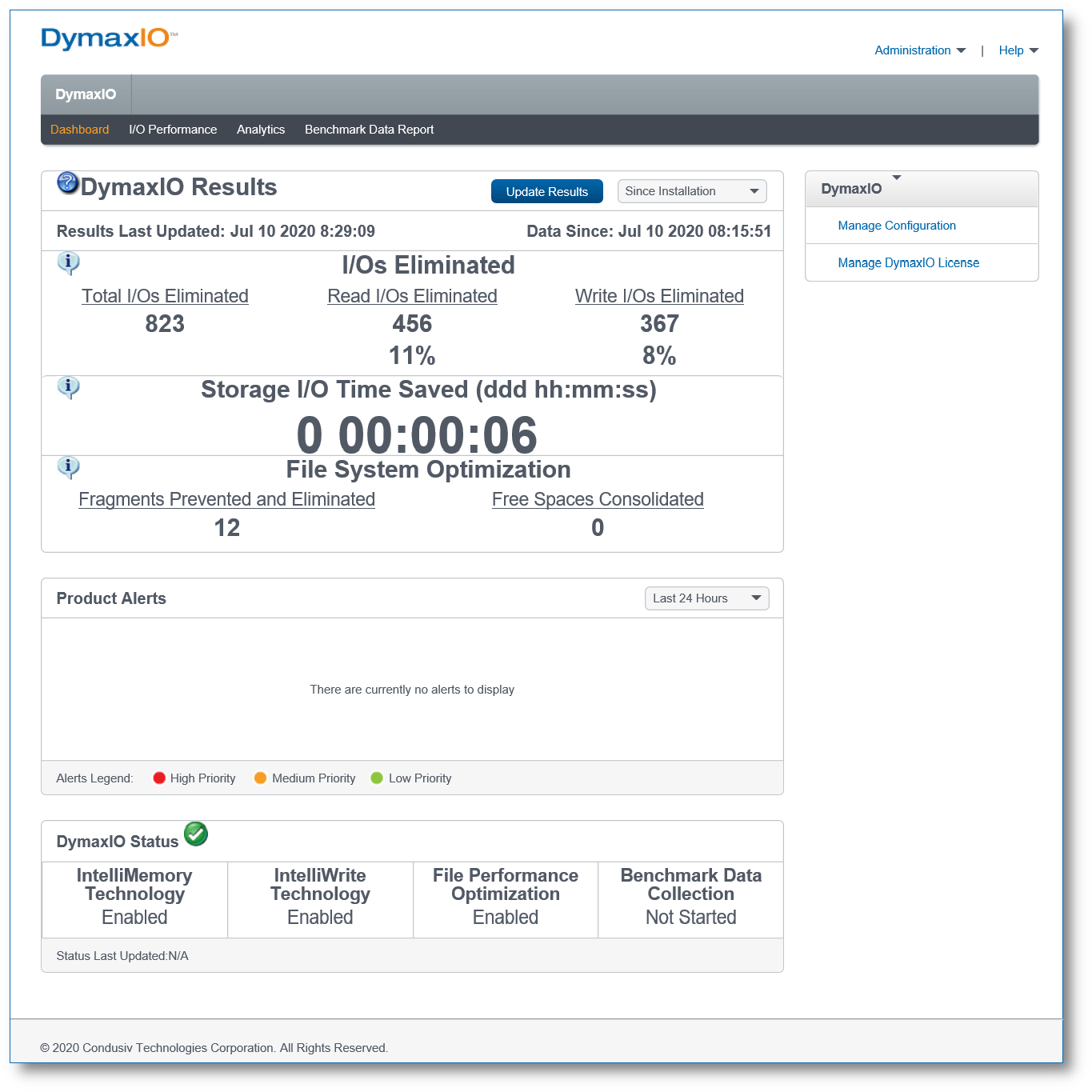Image resolution: width=1092 pixels, height=1092 pixels.
Task: Click info icon for File System Optimization
Action: click(x=69, y=467)
